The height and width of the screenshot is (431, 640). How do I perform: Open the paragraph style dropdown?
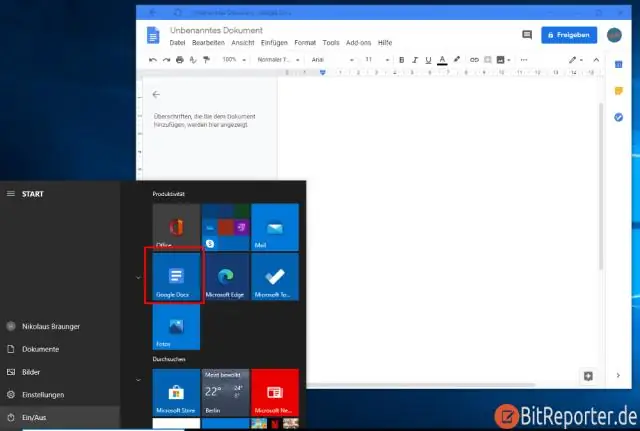pyautogui.click(x=278, y=60)
